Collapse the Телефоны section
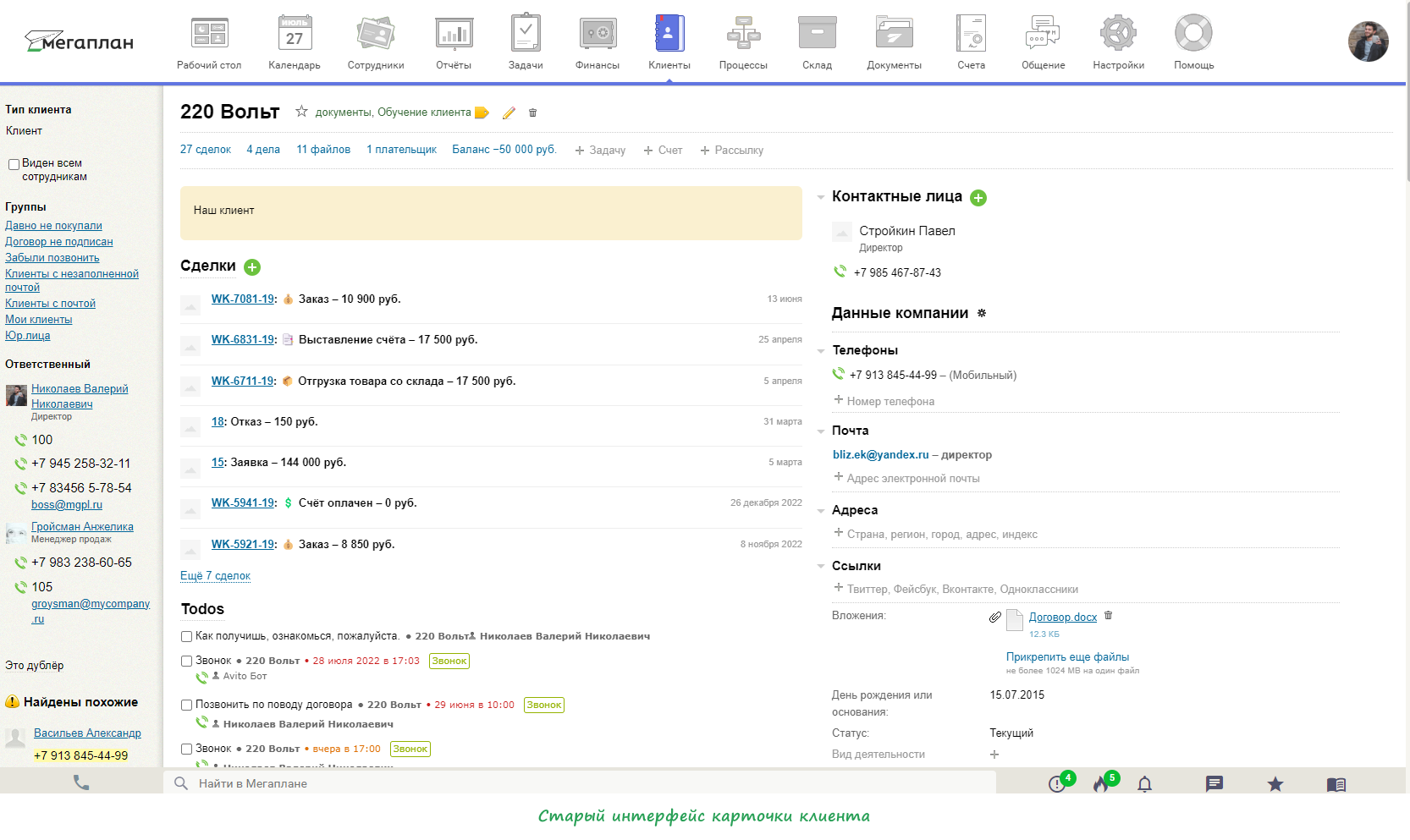1410x840 pixels. (821, 350)
